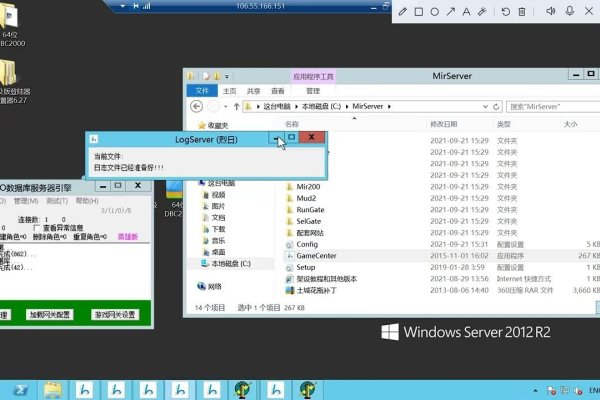Select the pencil drawing tool
This screenshot has width=600, height=400.
(x=403, y=11)
